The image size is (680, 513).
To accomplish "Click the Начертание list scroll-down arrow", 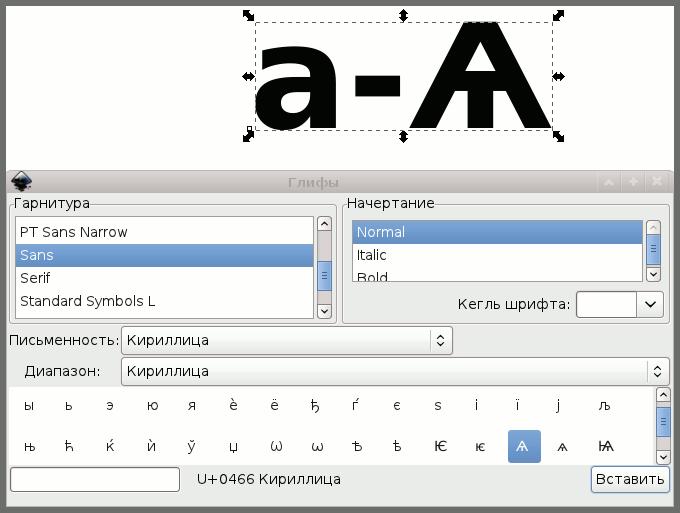I will coord(653,274).
